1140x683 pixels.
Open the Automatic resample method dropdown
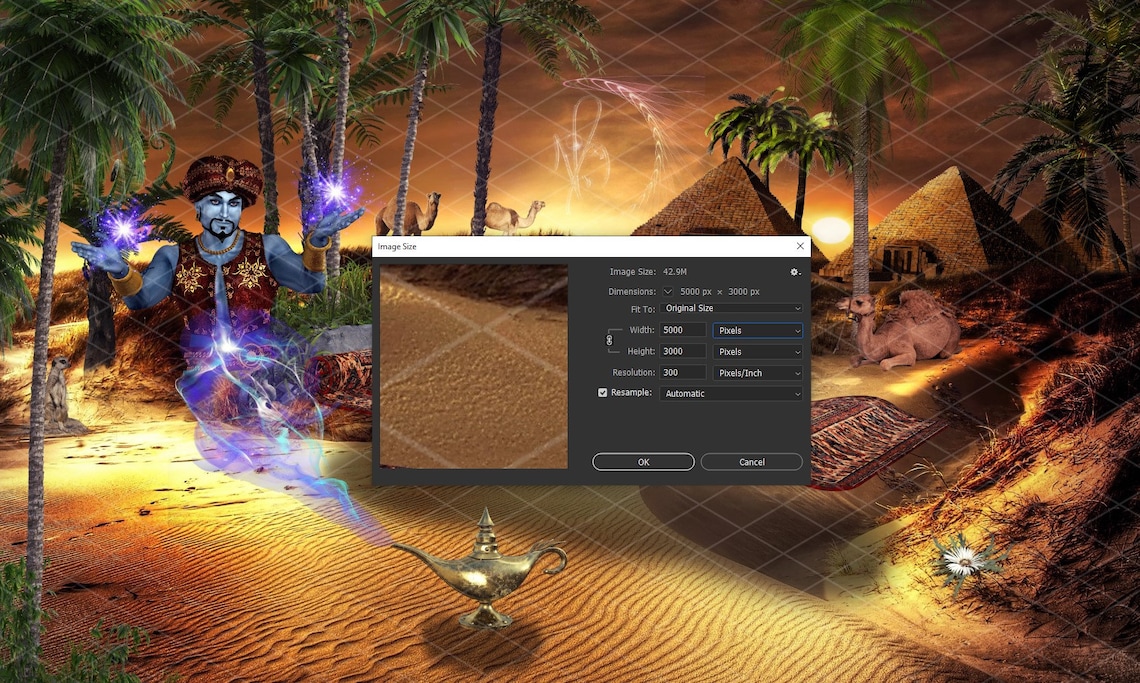[730, 393]
